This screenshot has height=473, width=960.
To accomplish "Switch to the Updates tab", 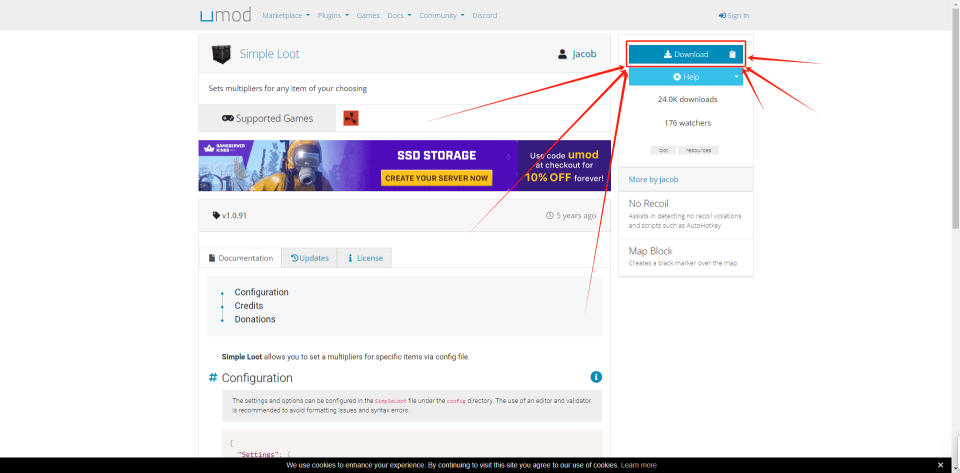I will pos(310,258).
